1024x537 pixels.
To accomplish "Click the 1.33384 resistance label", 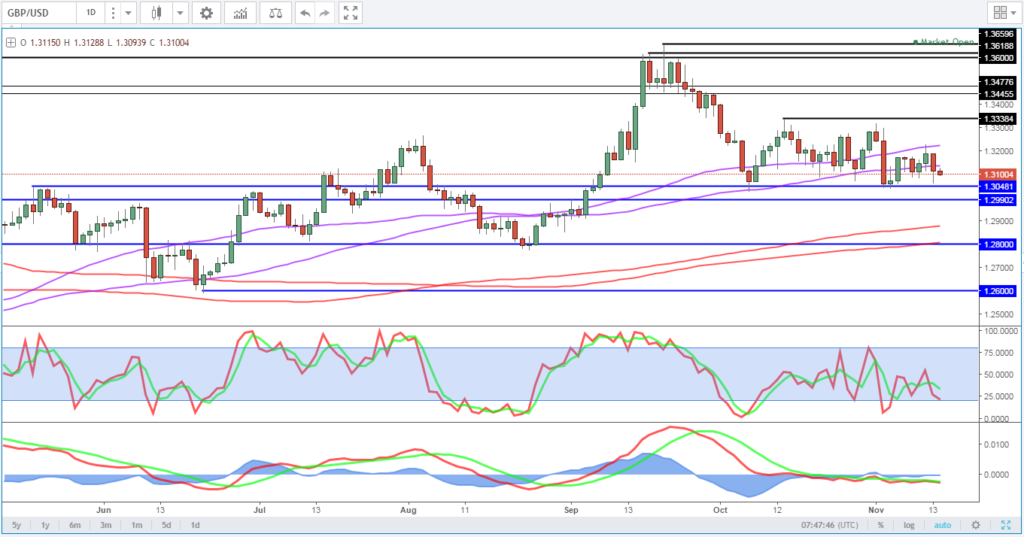I will tap(998, 119).
